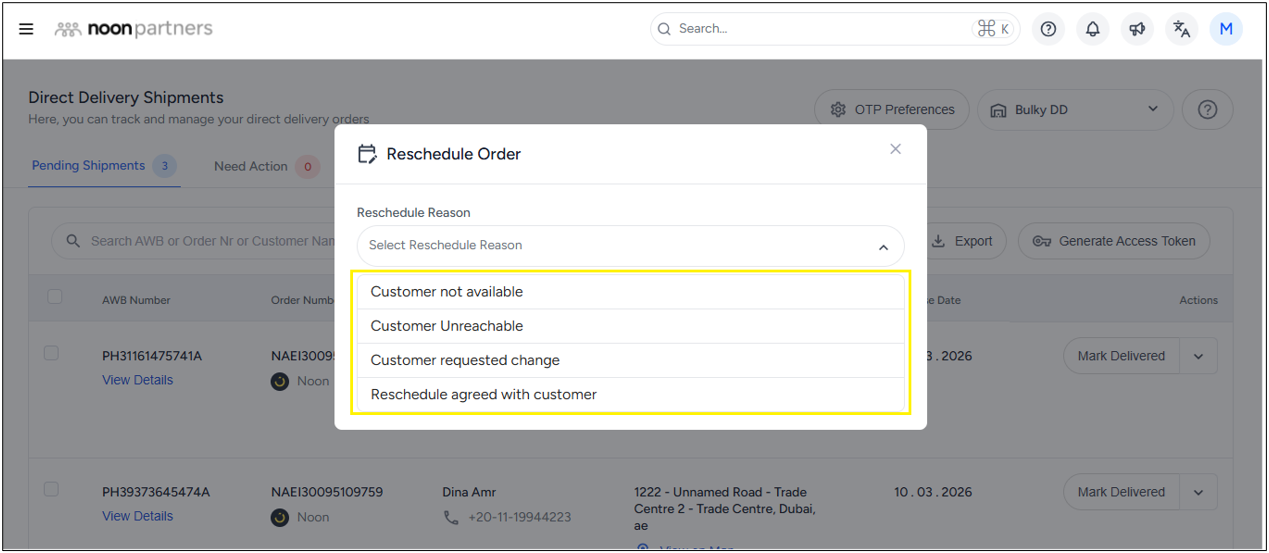Open the notifications bell icon
Image resolution: width=1269 pixels, height=553 pixels.
(1093, 29)
